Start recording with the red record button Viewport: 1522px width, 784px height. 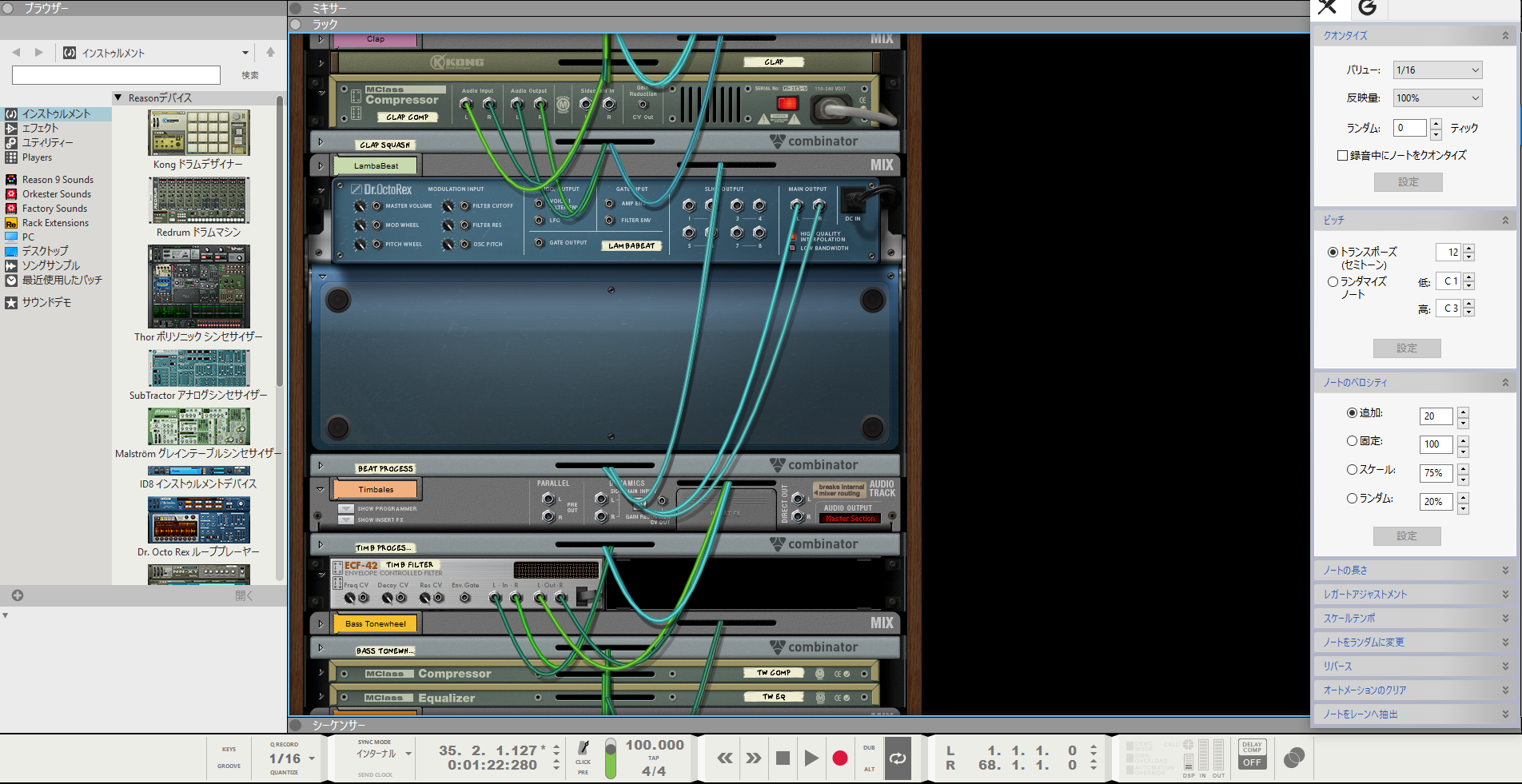pyautogui.click(x=840, y=758)
